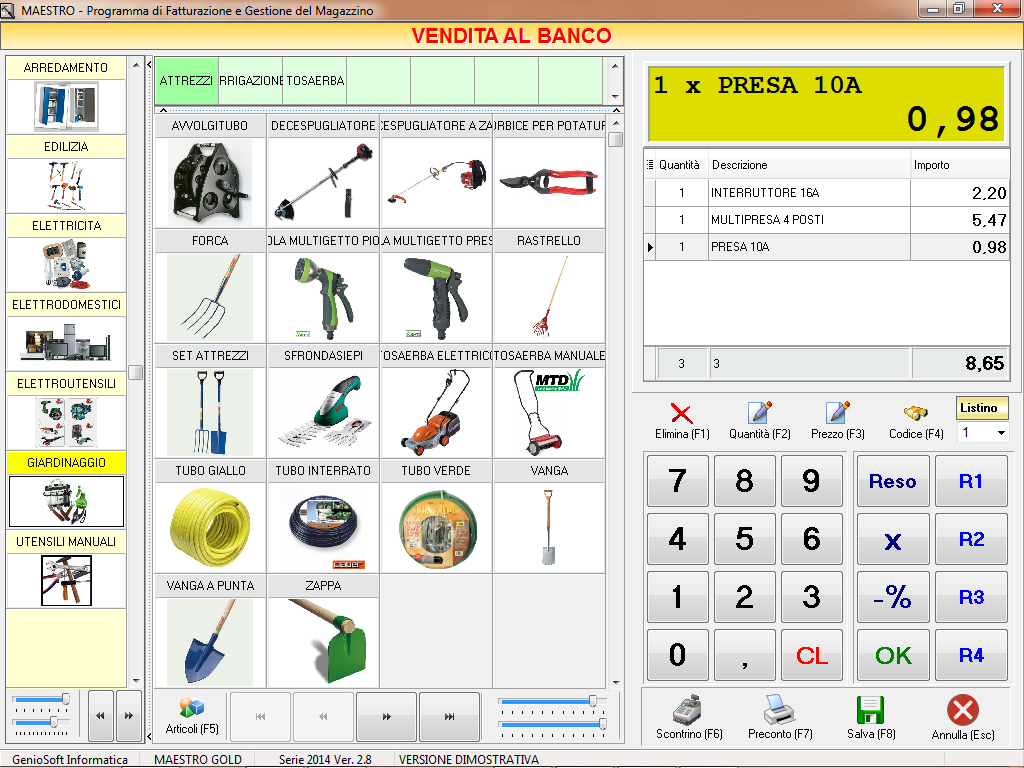This screenshot has width=1024, height=768.
Task: Expand the Listino dropdown
Action: coord(997,434)
